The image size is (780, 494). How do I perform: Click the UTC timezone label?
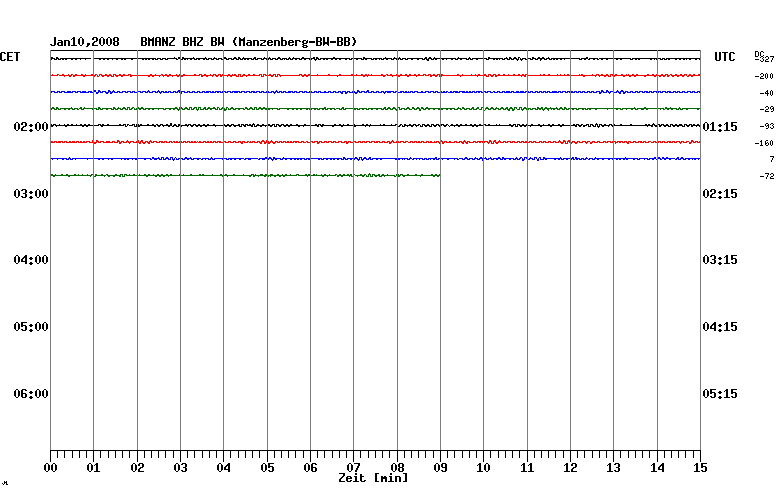725,57
